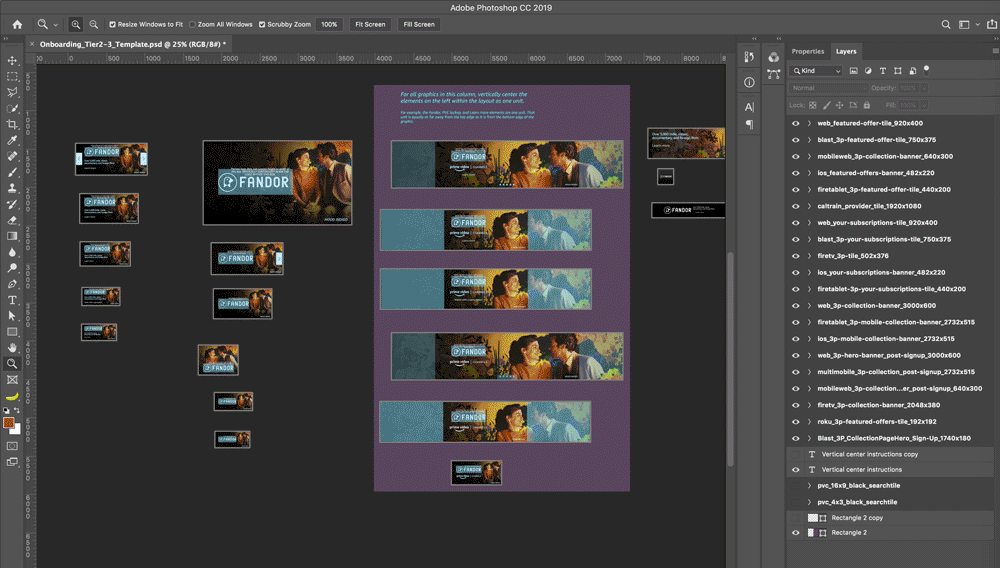
Task: Click the Zoom Out button in options bar
Action: point(94,24)
